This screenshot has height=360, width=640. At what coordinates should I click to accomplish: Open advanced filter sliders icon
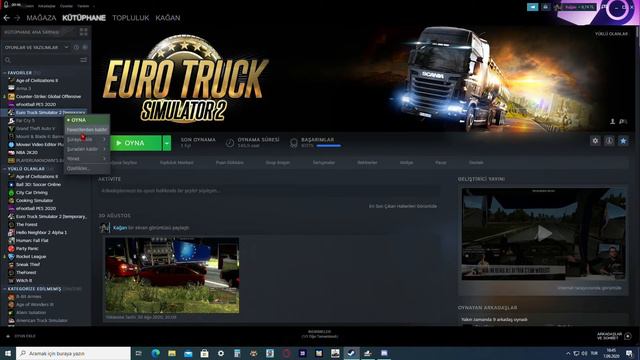tap(84, 60)
